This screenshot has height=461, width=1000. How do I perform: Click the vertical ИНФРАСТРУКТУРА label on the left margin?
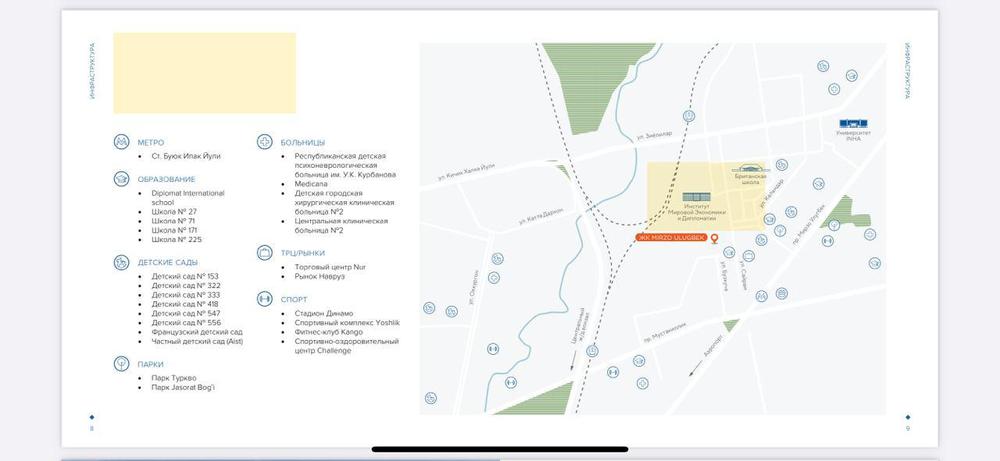tap(92, 71)
